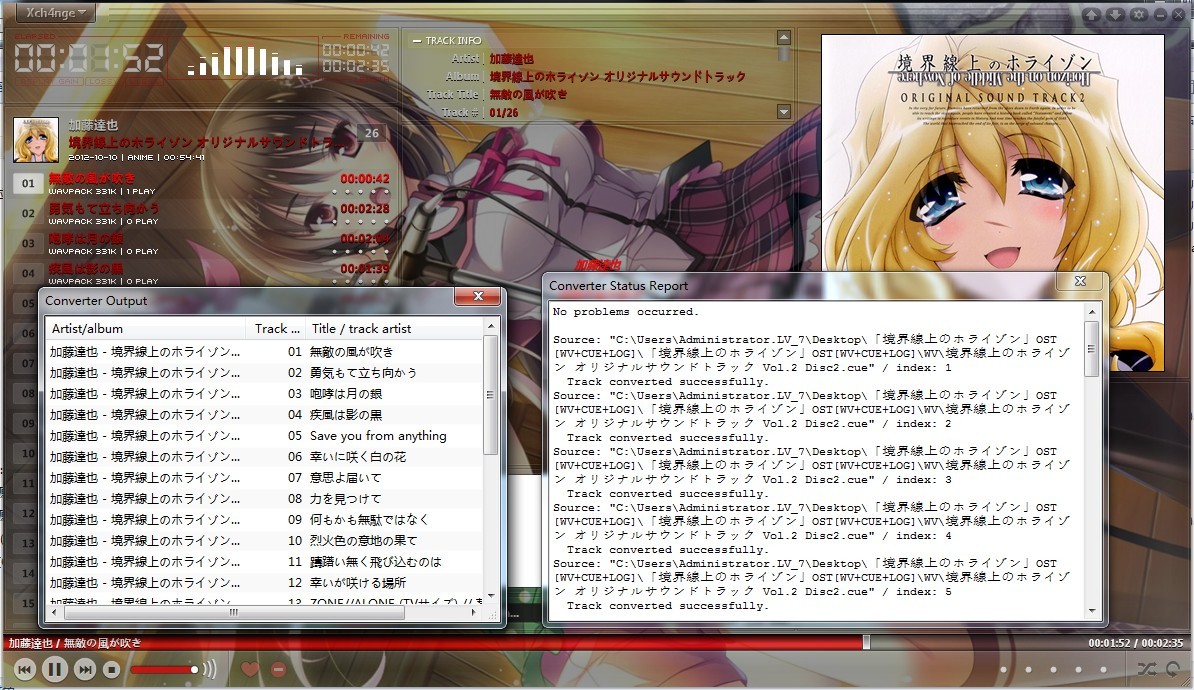Select playlist track 04 at 00:01:39
This screenshot has height=690, width=1194.
coord(202,273)
